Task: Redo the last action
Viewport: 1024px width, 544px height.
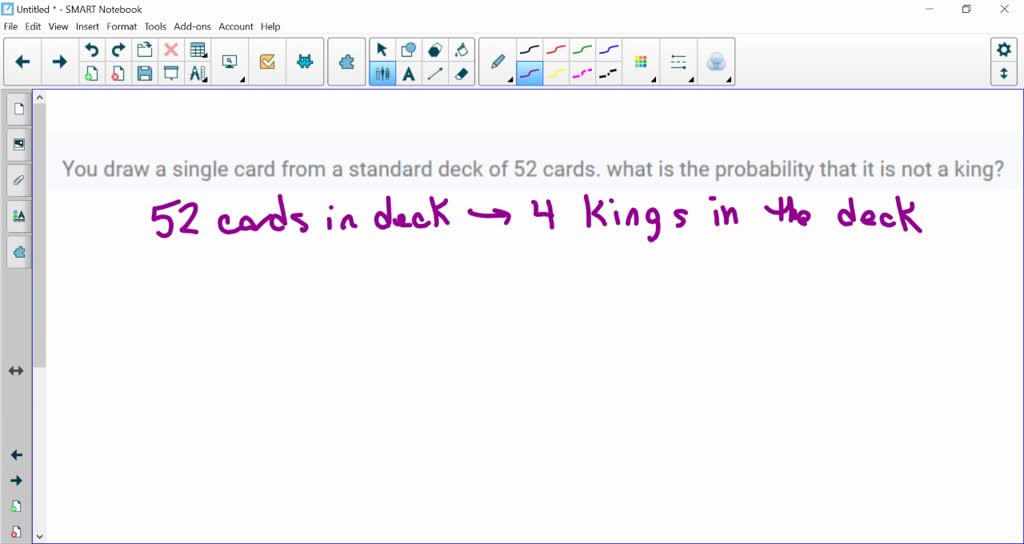Action: (118, 50)
